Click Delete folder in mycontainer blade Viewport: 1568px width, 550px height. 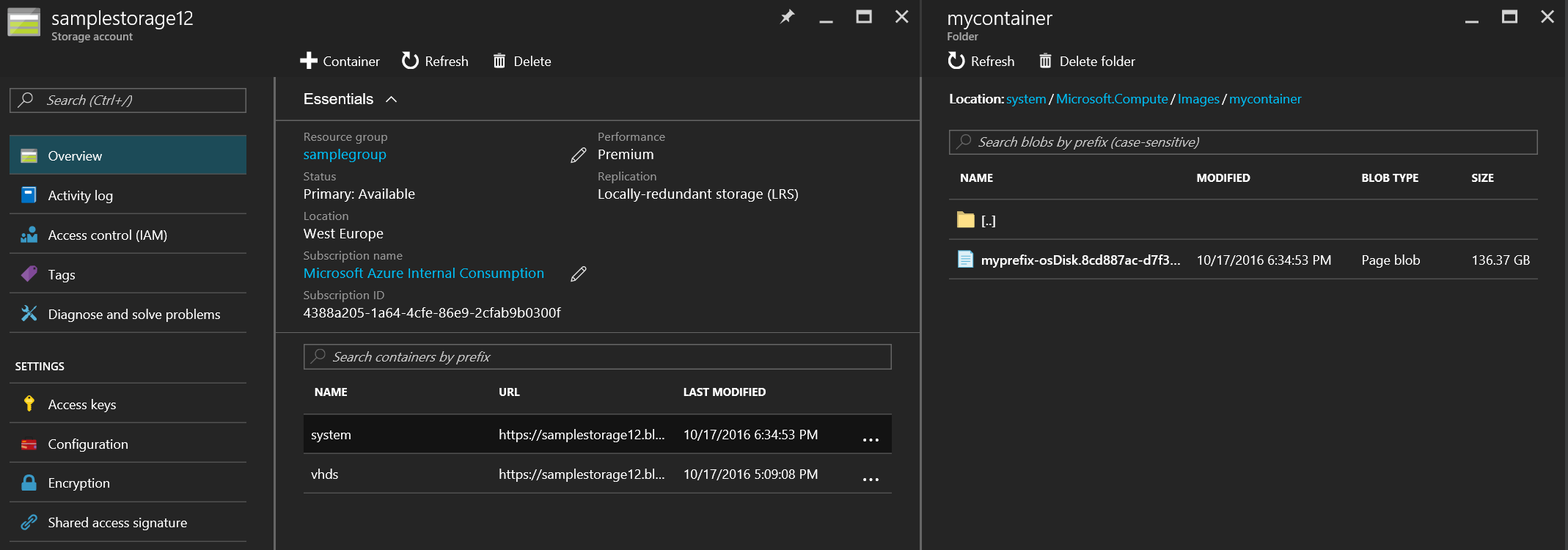tap(1087, 61)
